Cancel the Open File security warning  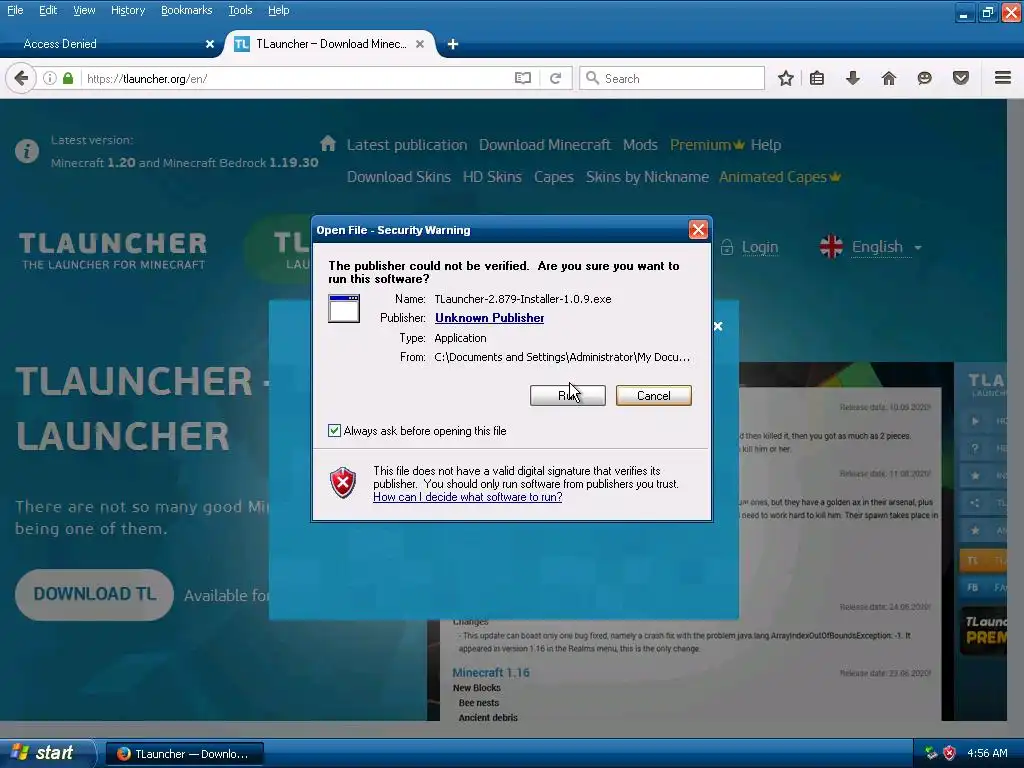(x=653, y=395)
